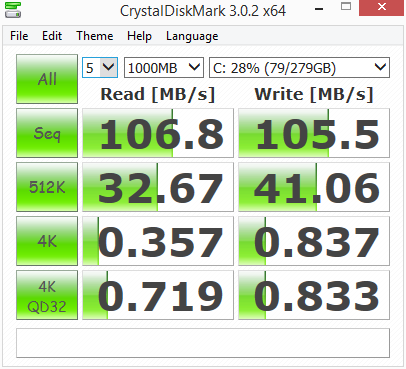Viewport: 406px width, 369px height.
Task: Maximize the CrystalDiskMark window
Action: [x=346, y=7]
